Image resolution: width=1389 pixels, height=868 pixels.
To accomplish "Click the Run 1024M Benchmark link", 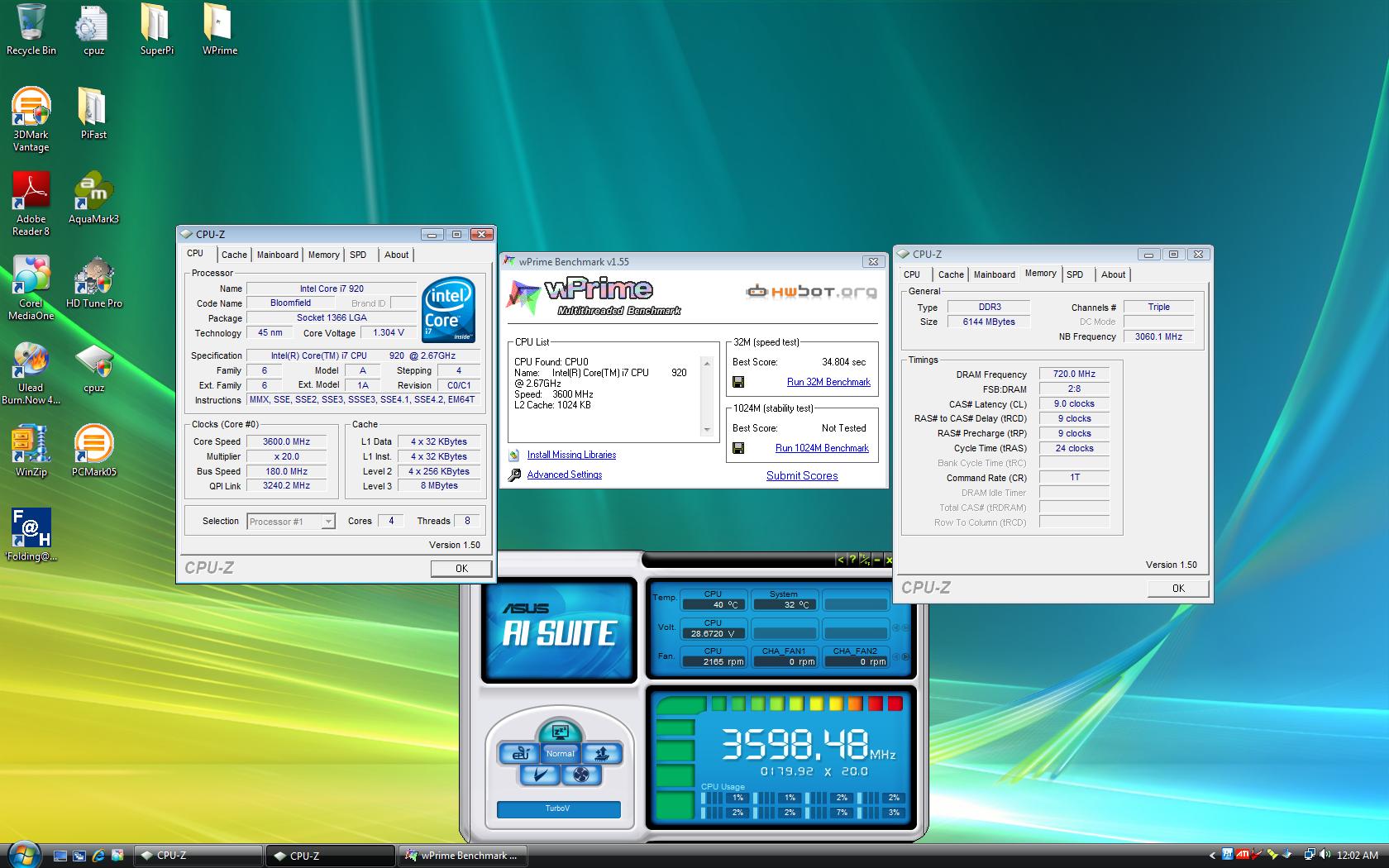I will point(822,448).
